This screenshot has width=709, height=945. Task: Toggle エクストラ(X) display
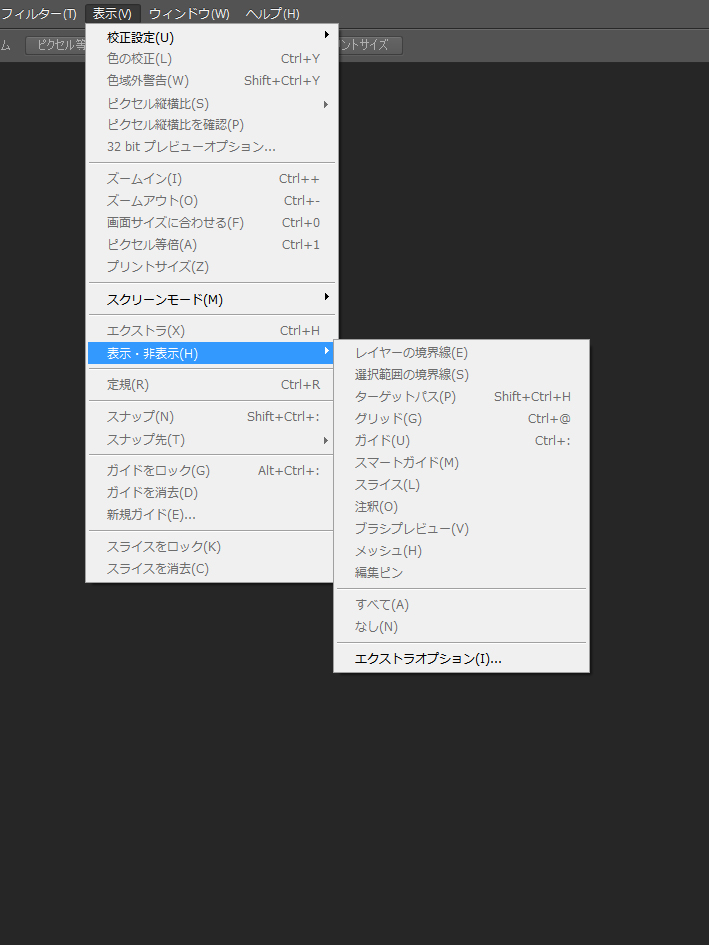(x=212, y=331)
